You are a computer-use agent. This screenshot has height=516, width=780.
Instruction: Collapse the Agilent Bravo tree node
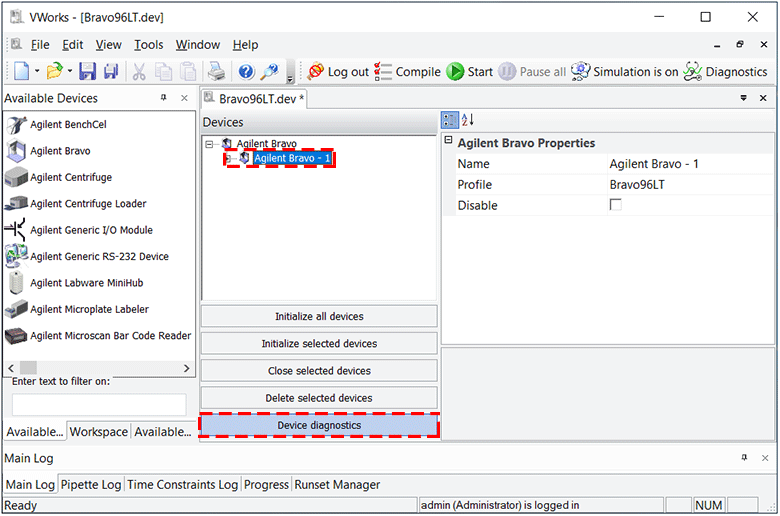(209, 144)
